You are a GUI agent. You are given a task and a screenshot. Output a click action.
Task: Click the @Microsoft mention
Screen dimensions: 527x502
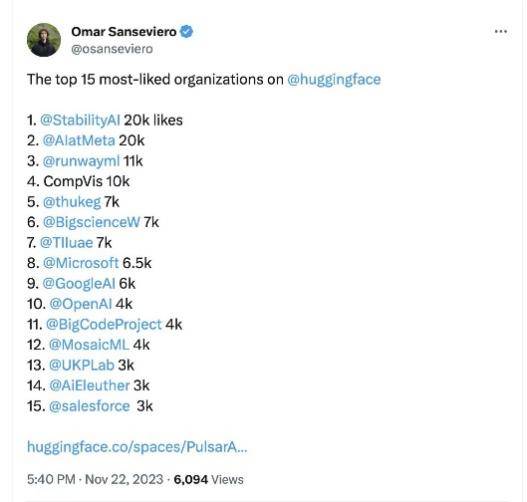[81, 263]
